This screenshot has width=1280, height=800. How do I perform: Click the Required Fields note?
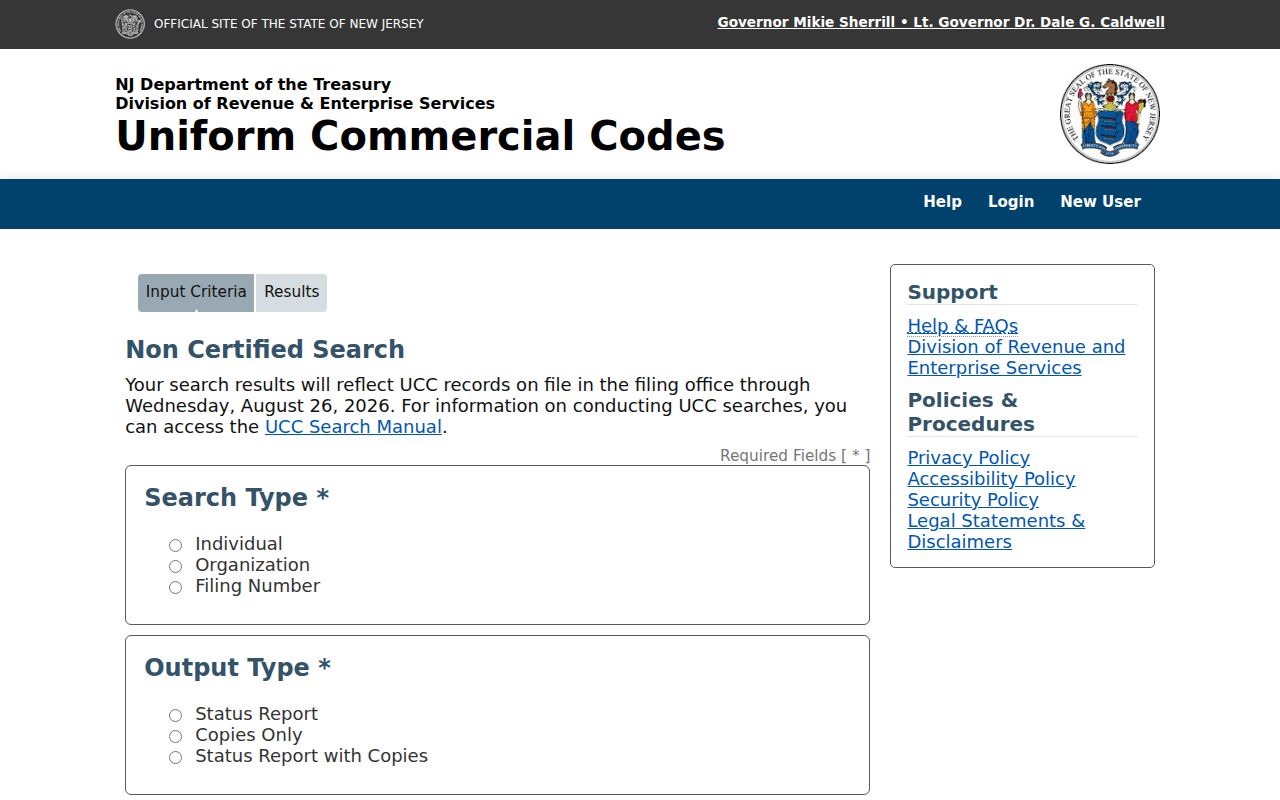(x=795, y=456)
